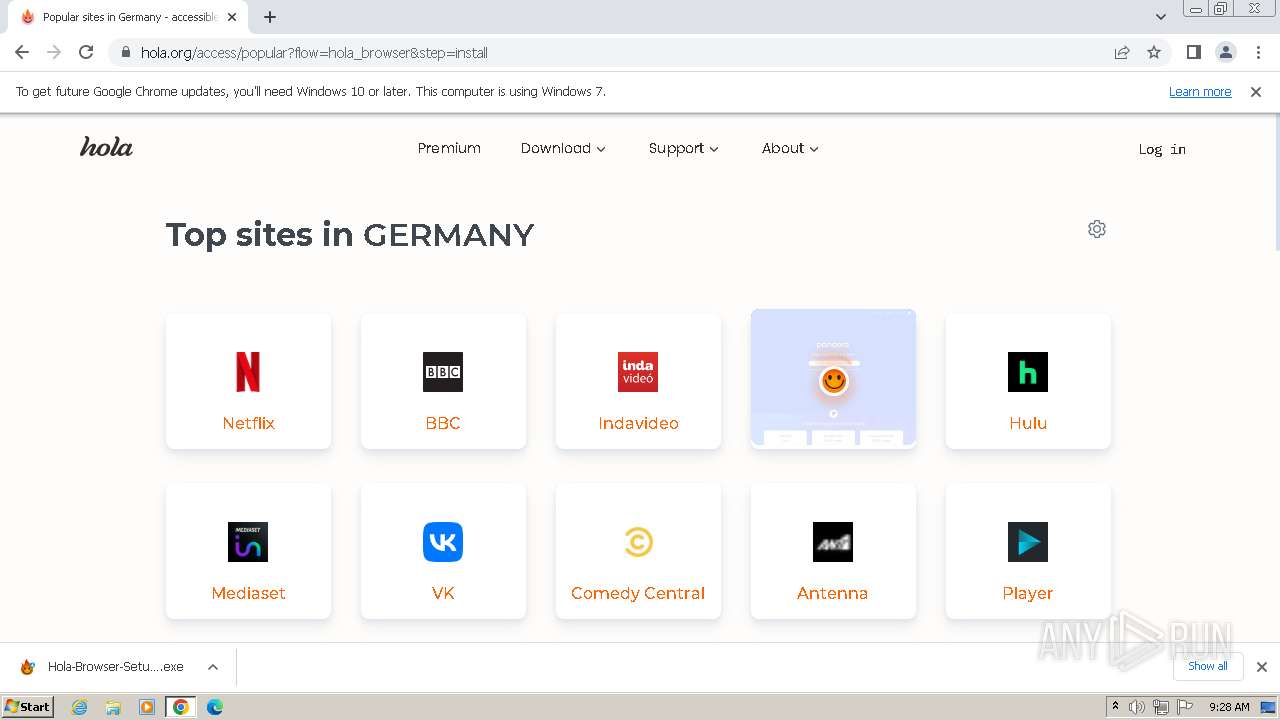Open the Netflix site card

click(248, 381)
